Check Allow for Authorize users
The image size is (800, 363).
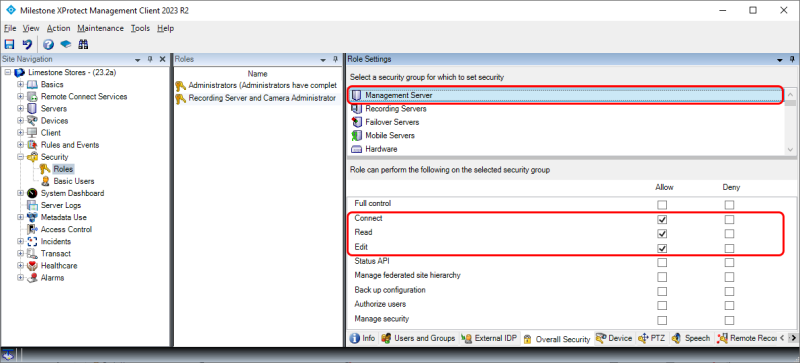[x=662, y=306]
